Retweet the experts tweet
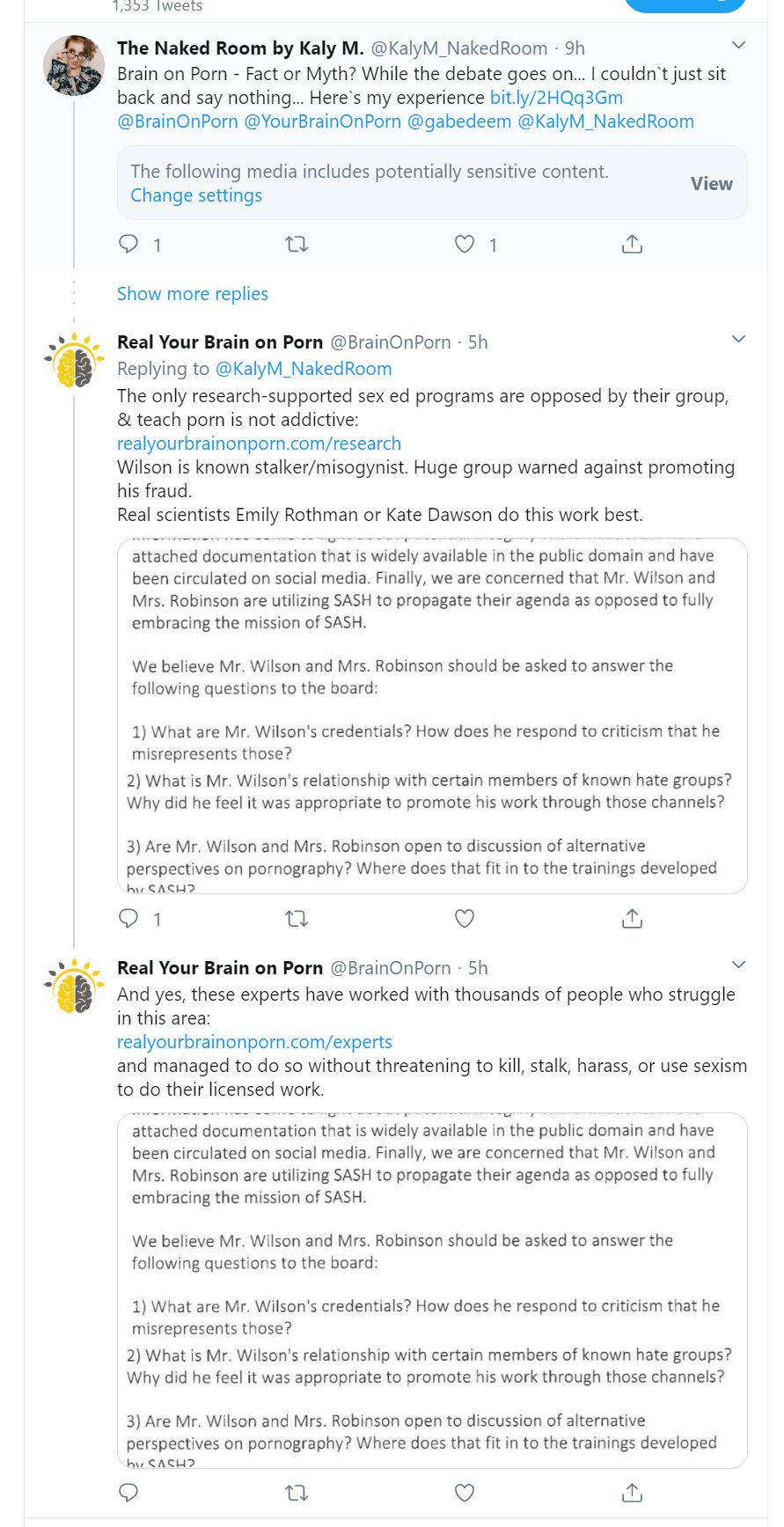Screen dimensions: 784x1527 pyautogui.click(x=297, y=1492)
